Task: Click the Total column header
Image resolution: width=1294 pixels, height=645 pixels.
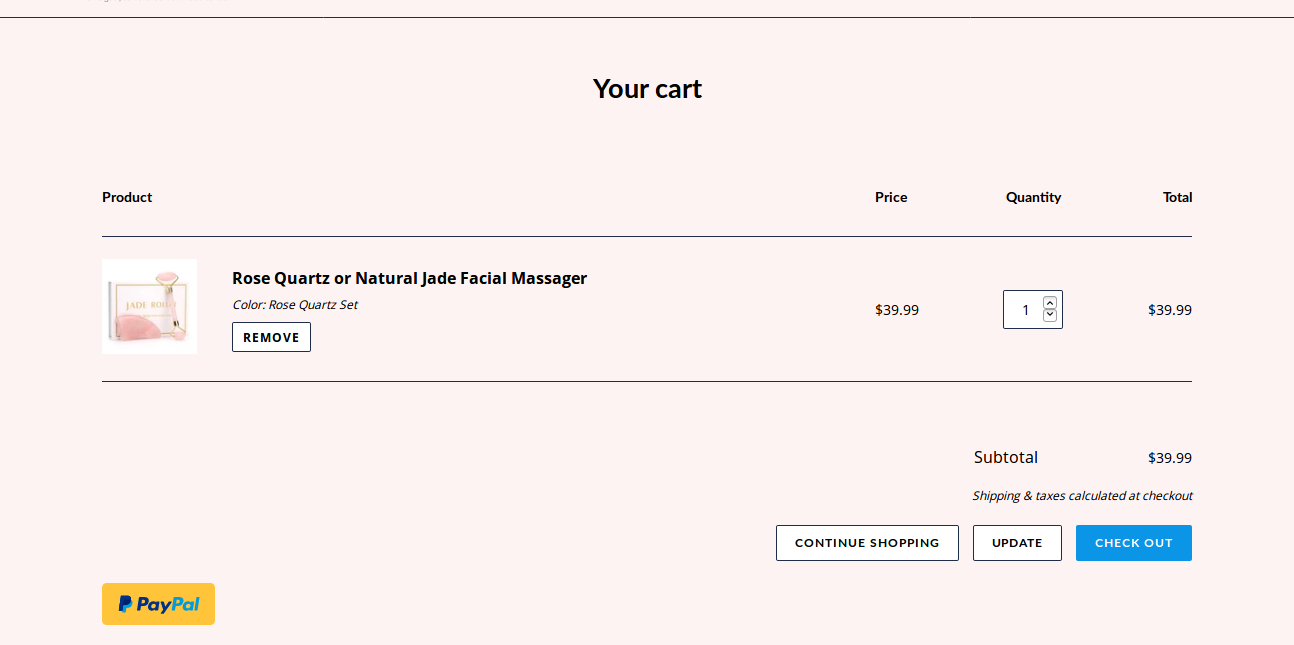Action: pyautogui.click(x=1177, y=197)
